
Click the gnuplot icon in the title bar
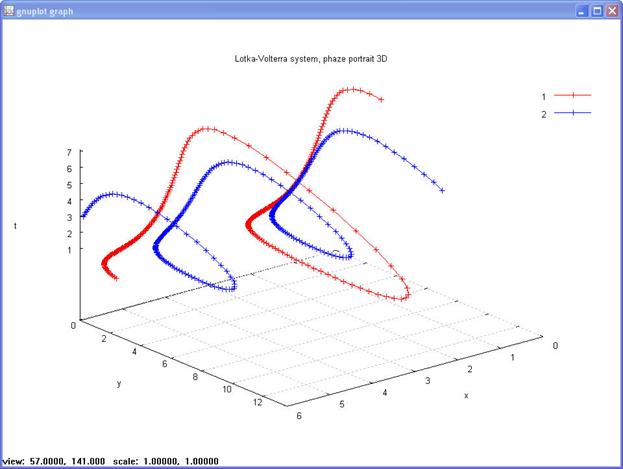point(9,10)
